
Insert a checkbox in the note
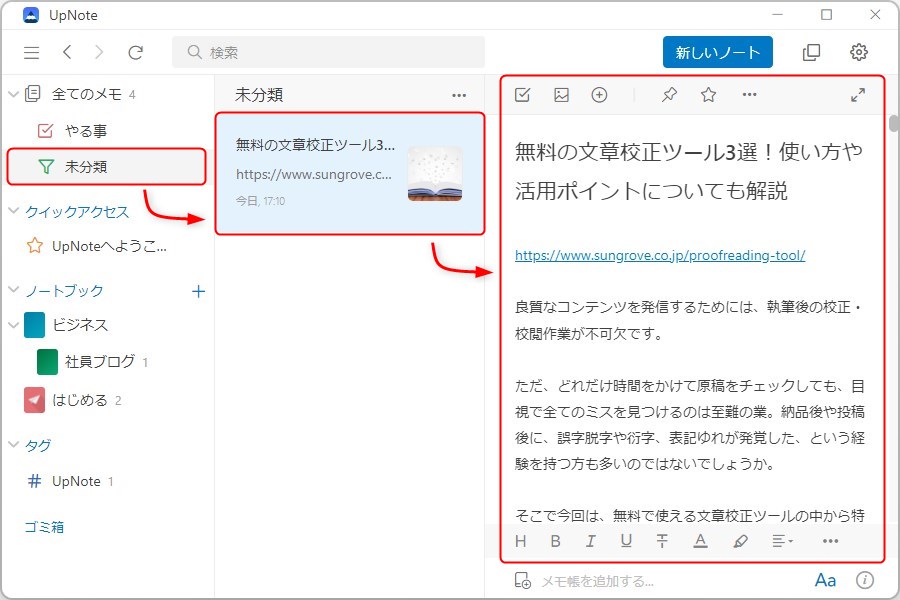pyautogui.click(x=522, y=95)
